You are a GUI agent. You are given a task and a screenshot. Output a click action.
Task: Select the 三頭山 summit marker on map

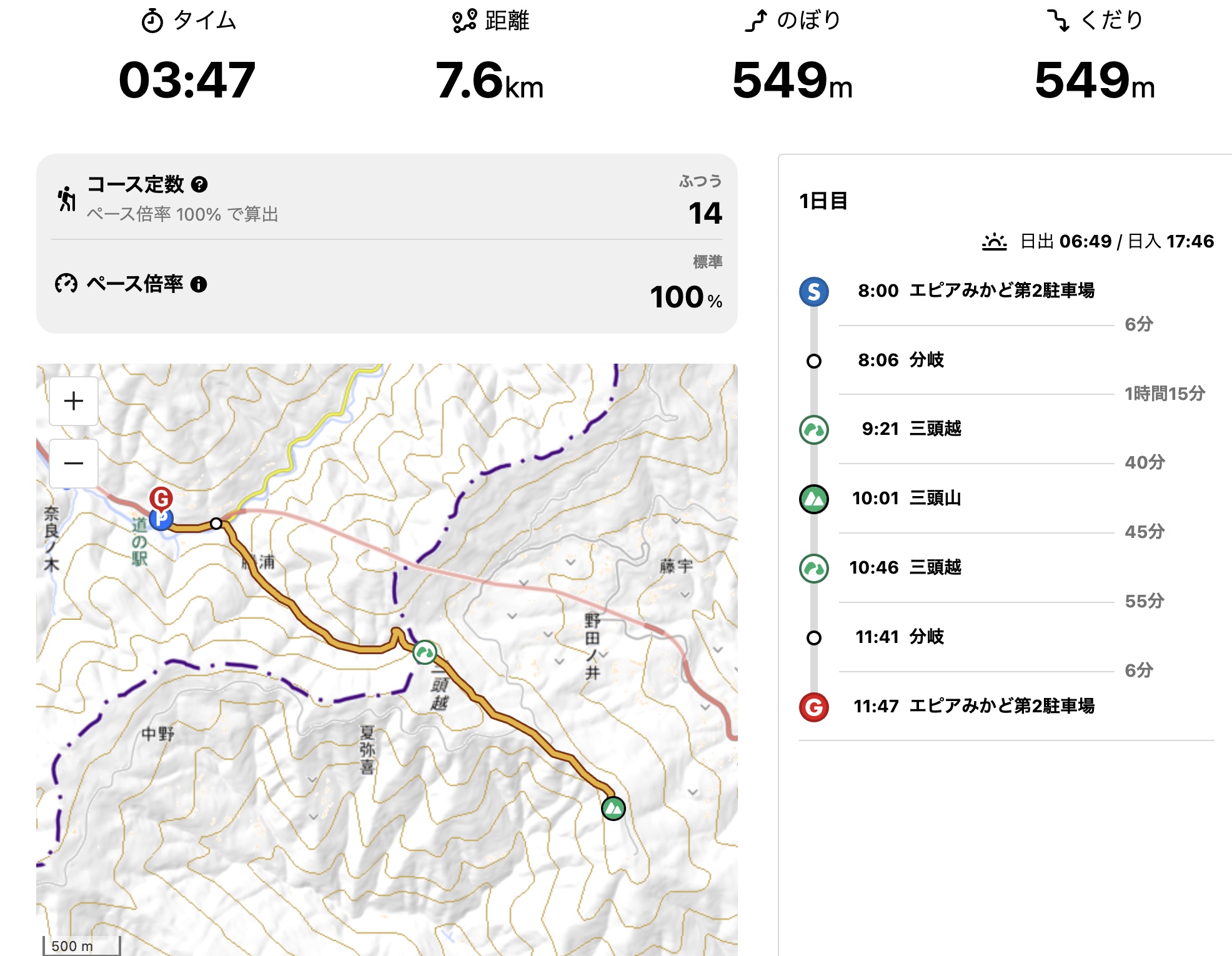613,809
